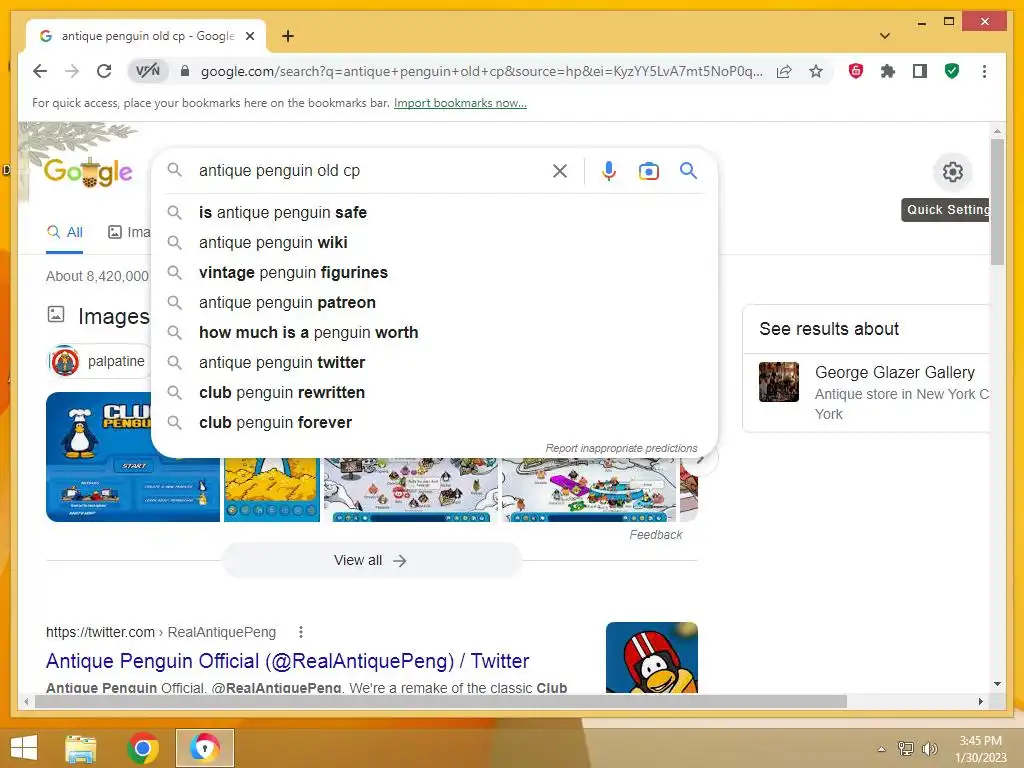Open the Extensions puzzle menu
1024x768 pixels.
(x=888, y=71)
